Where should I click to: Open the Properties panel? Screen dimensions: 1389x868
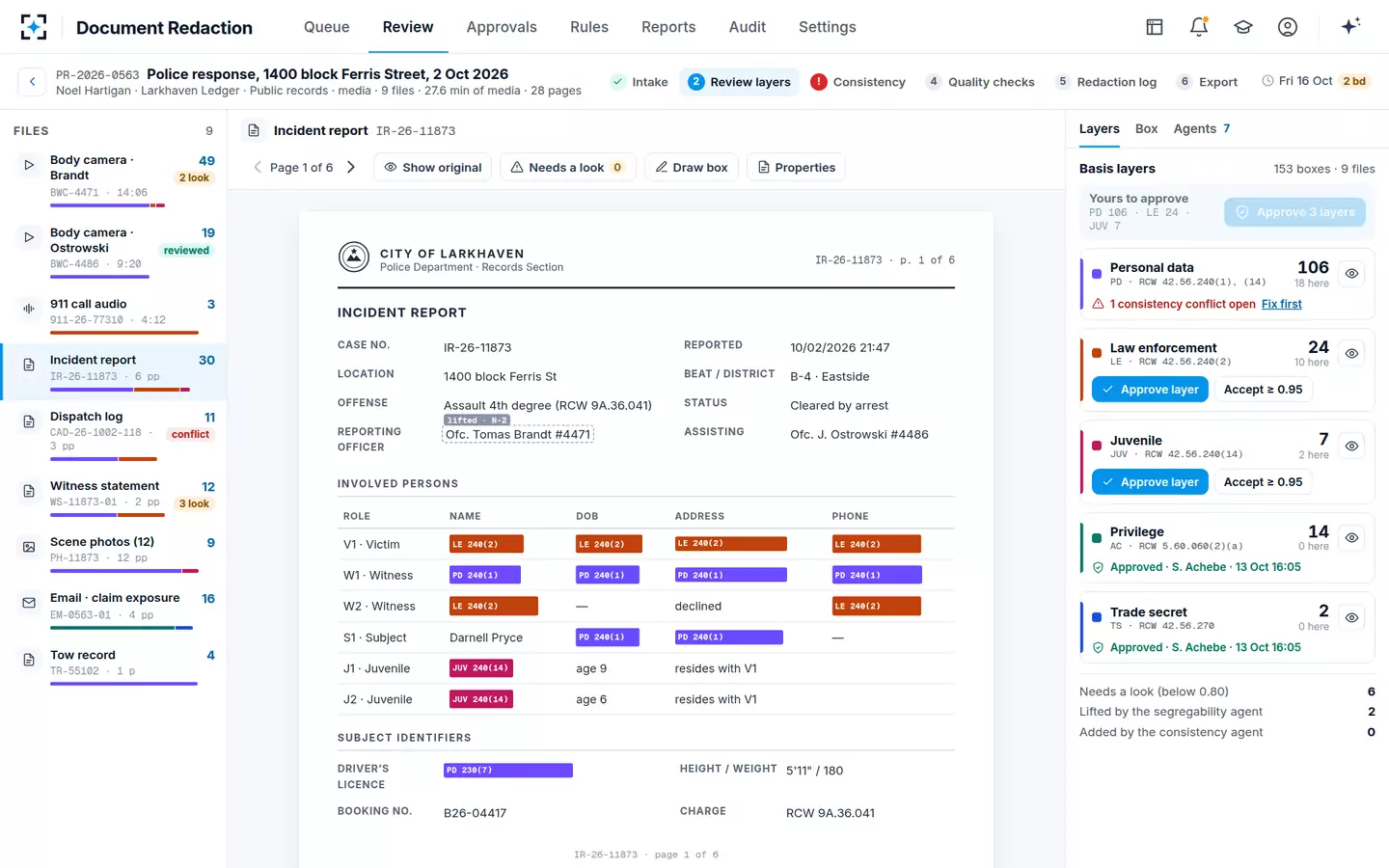[x=797, y=167]
